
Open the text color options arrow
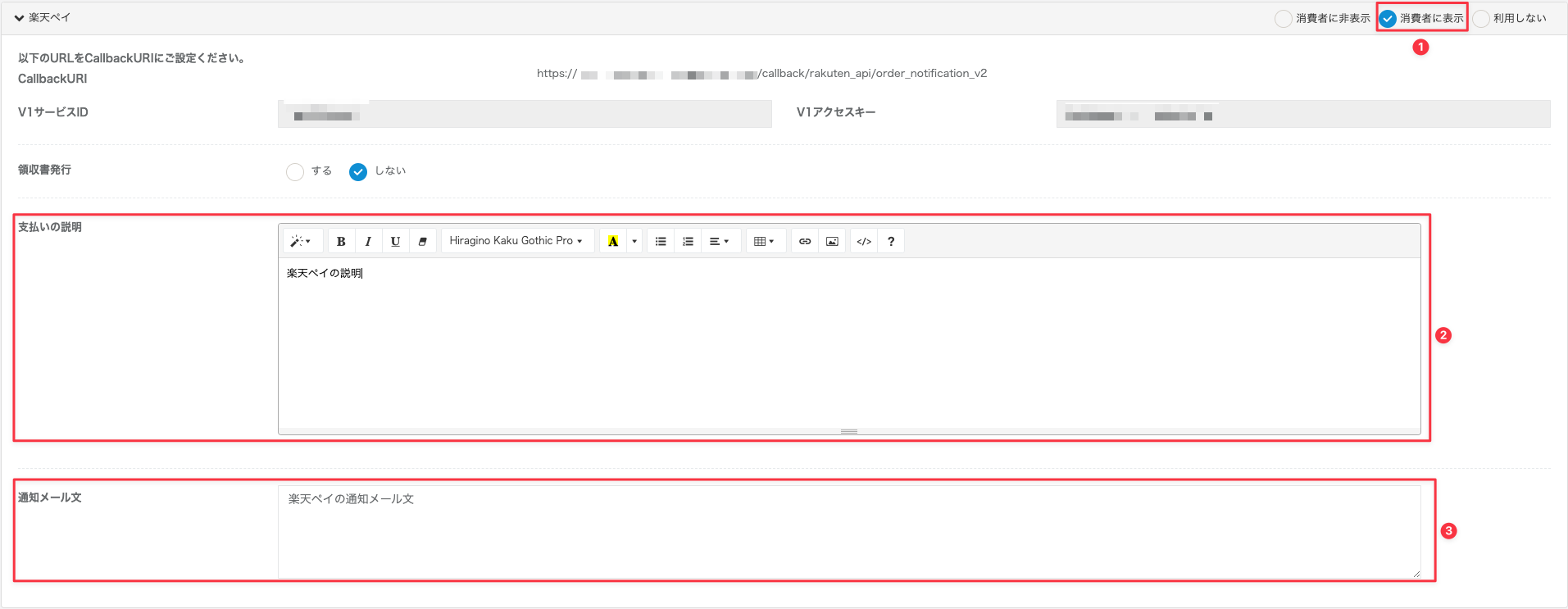pyautogui.click(x=634, y=241)
